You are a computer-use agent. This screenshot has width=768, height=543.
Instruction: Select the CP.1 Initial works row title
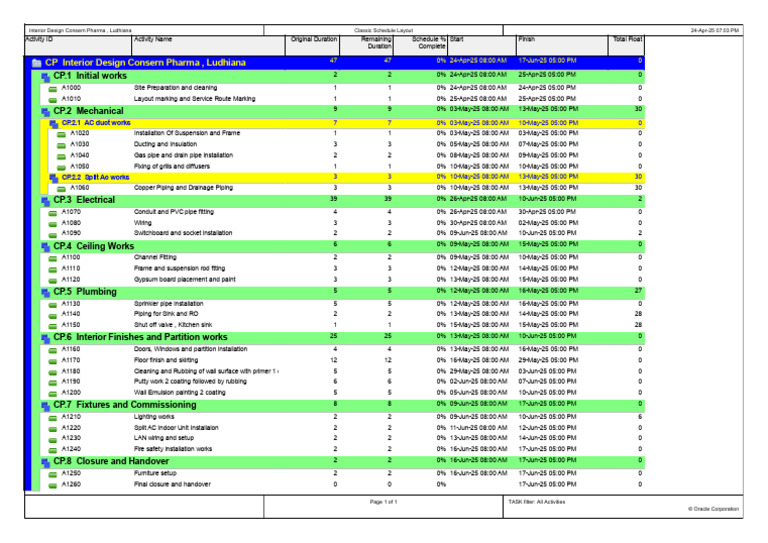[90, 76]
